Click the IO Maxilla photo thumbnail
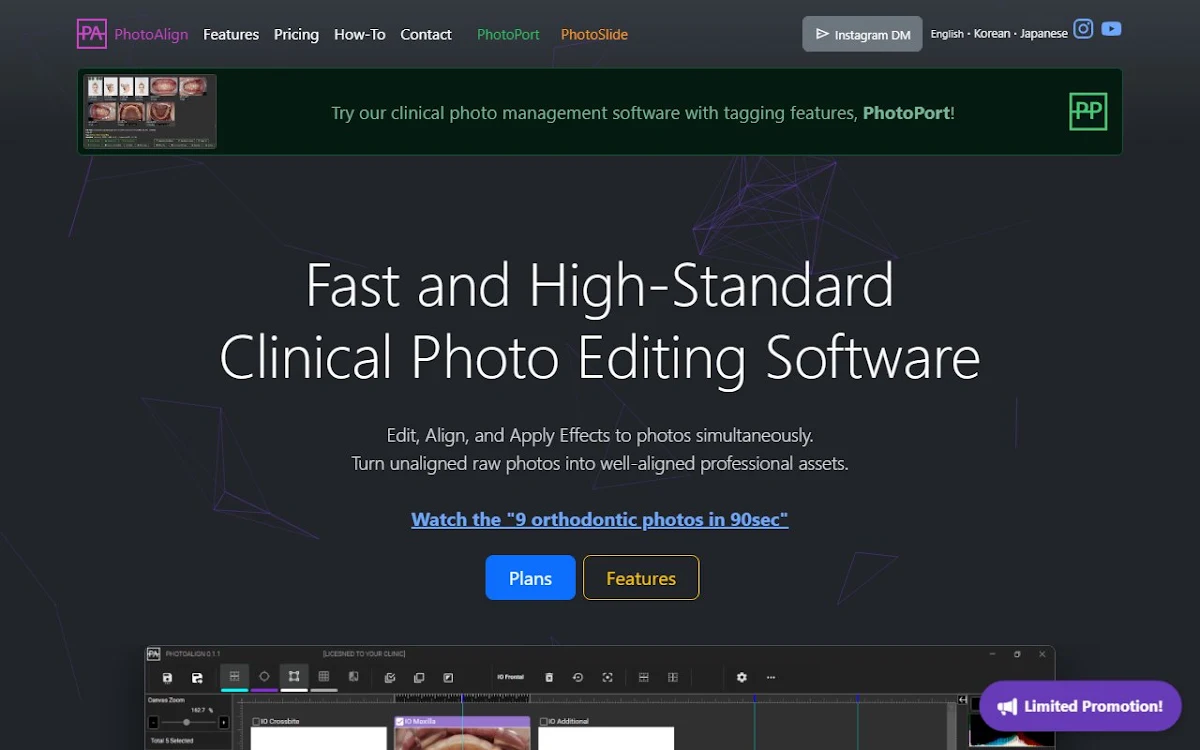Viewport: 1200px width, 750px height. 462,738
